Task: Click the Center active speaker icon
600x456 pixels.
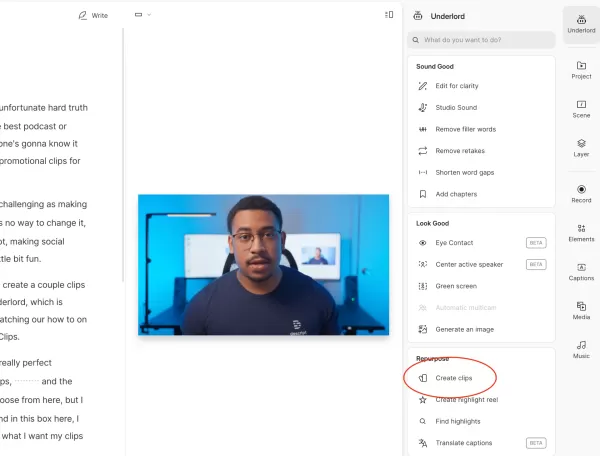Action: 422,264
